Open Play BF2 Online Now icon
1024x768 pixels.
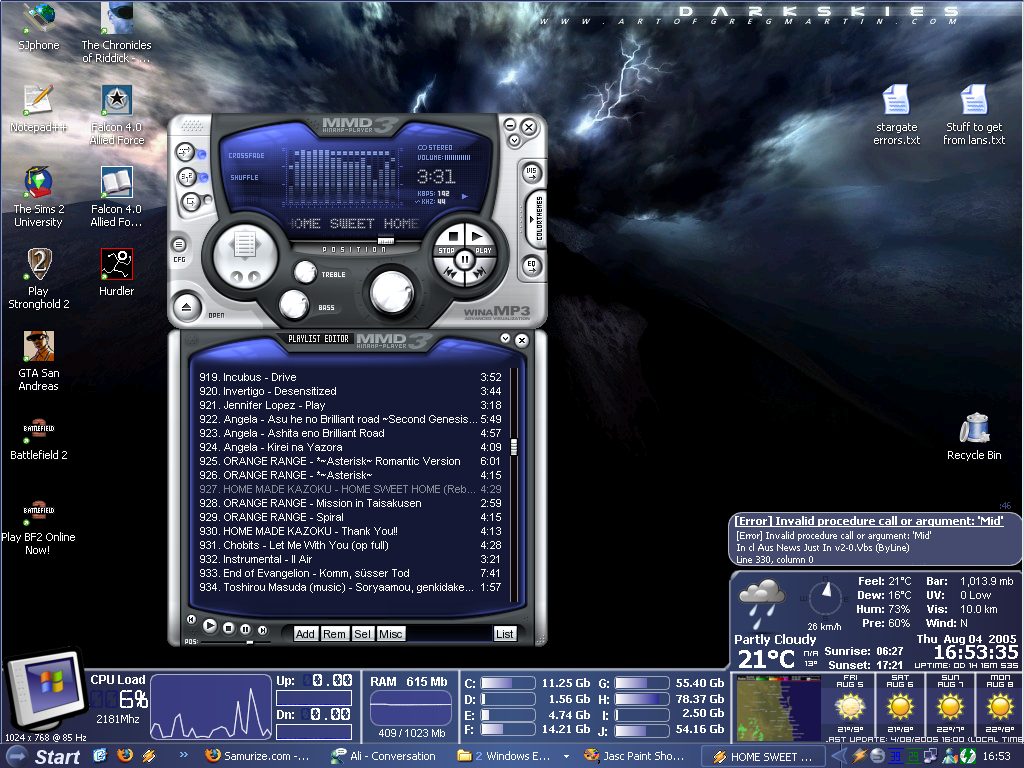(x=39, y=527)
